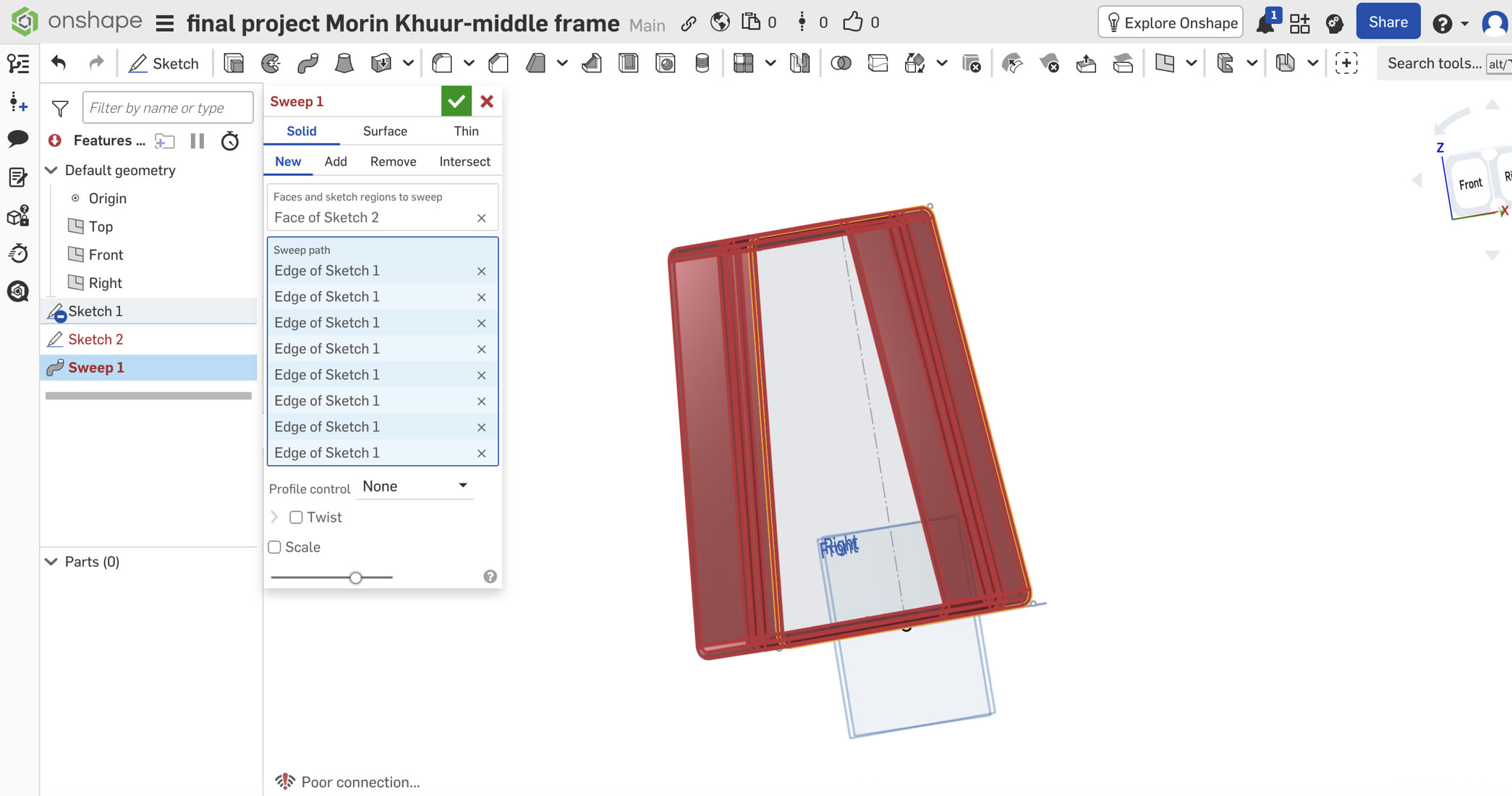Open the Sweep dialog help icon
The width and height of the screenshot is (1512, 796).
pyautogui.click(x=490, y=577)
